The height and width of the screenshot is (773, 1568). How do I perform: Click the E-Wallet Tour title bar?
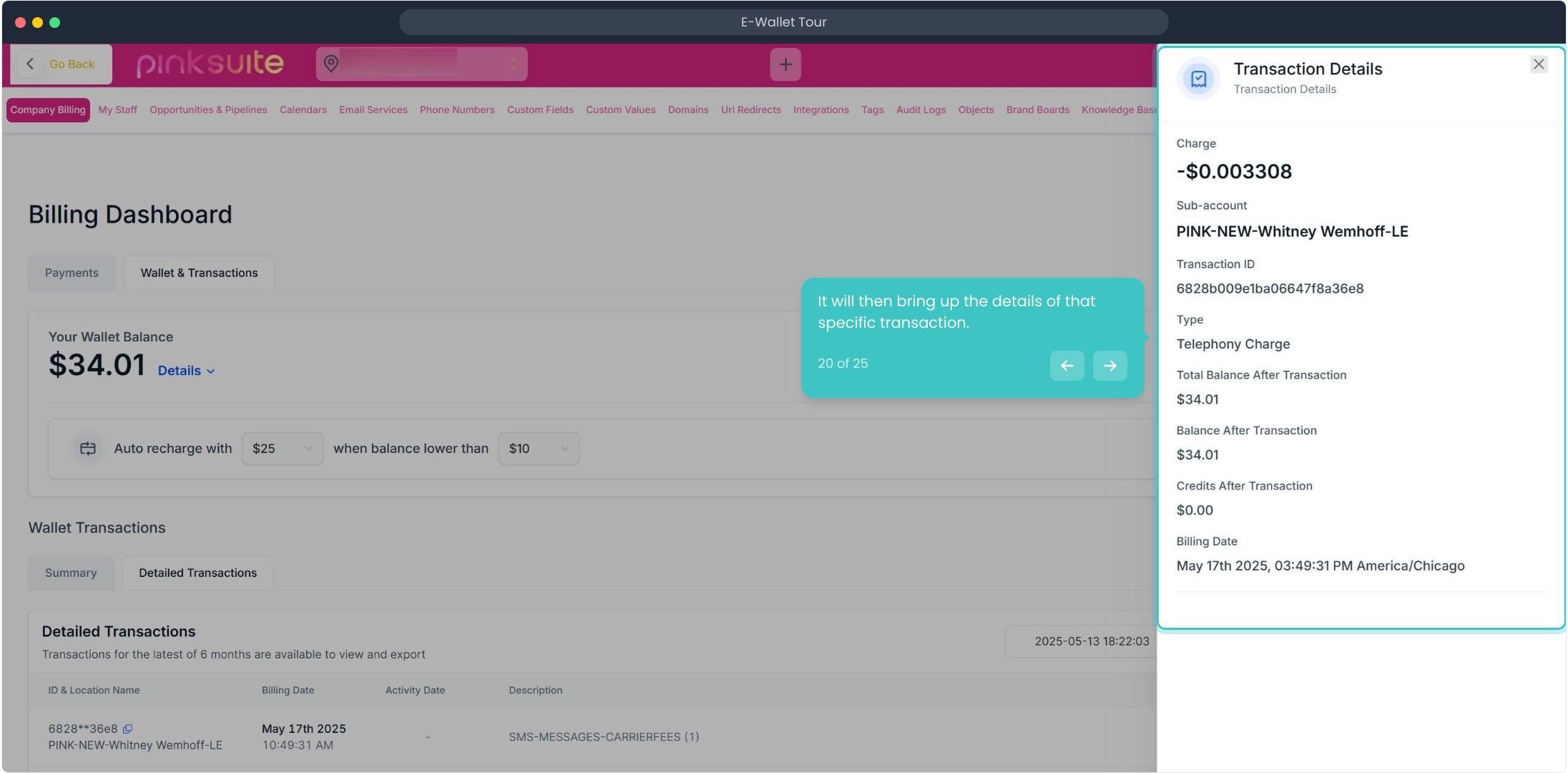tap(783, 22)
